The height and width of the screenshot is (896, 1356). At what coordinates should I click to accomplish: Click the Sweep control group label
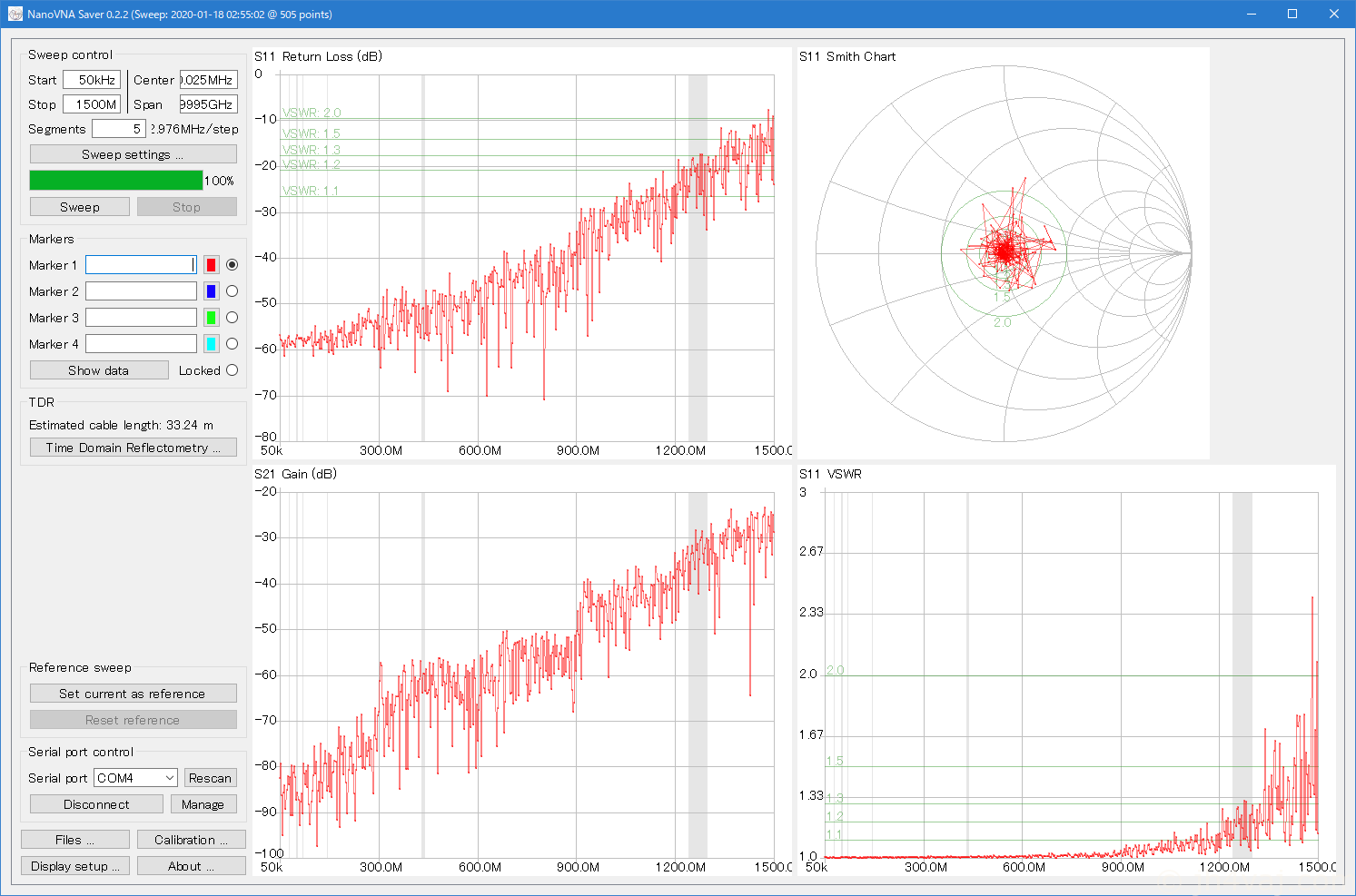(71, 54)
